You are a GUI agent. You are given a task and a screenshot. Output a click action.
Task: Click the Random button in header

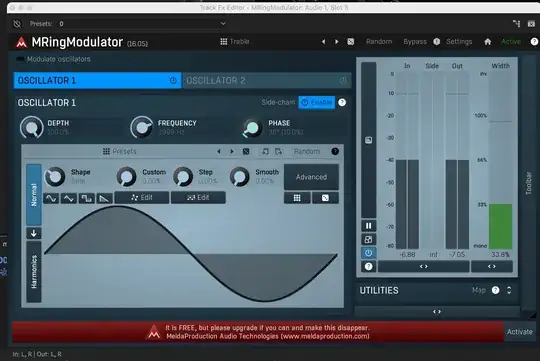379,42
